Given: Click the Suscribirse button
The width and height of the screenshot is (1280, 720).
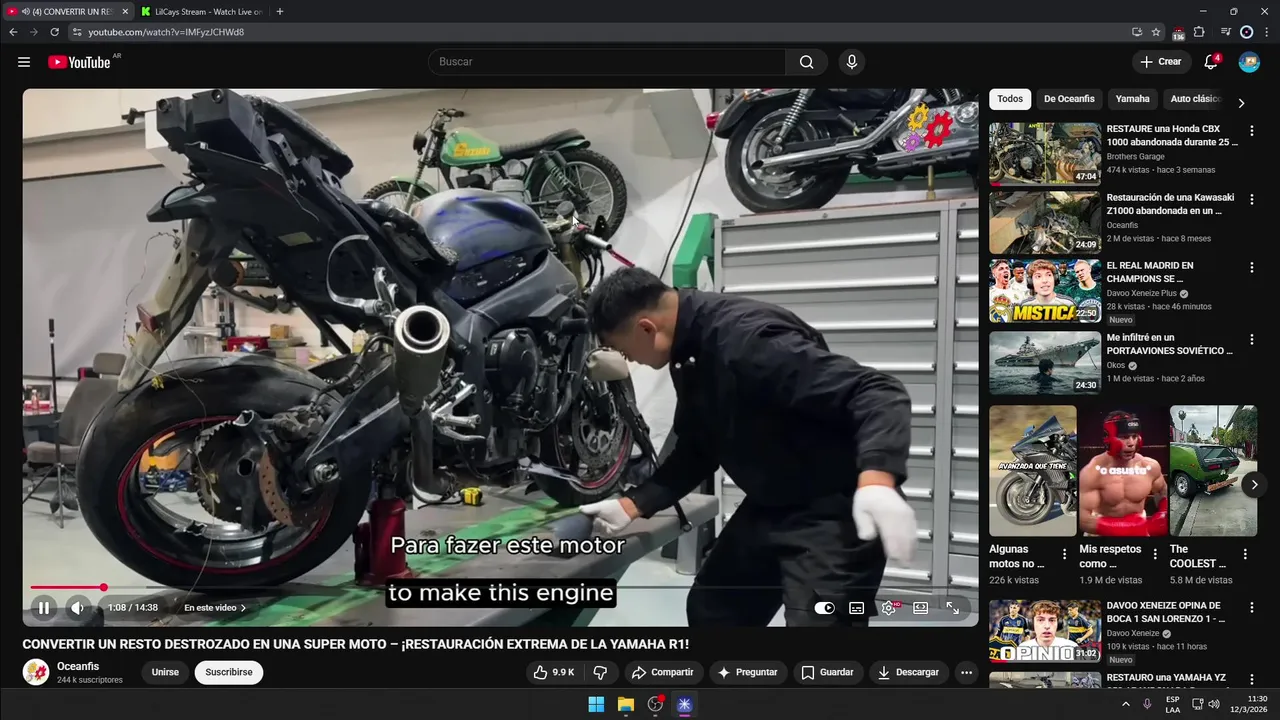Looking at the screenshot, I should click(x=229, y=672).
